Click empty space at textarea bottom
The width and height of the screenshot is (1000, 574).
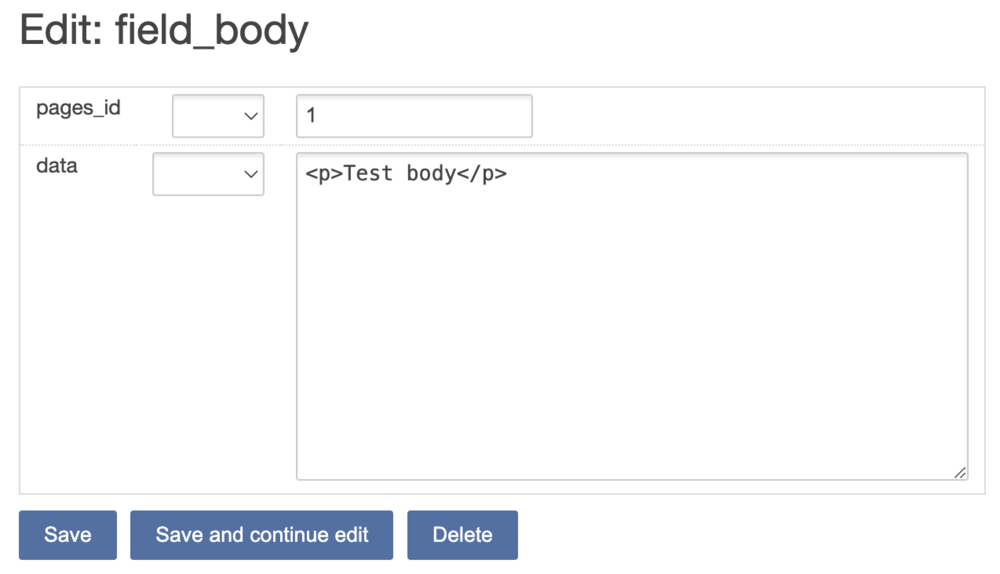coord(632,440)
